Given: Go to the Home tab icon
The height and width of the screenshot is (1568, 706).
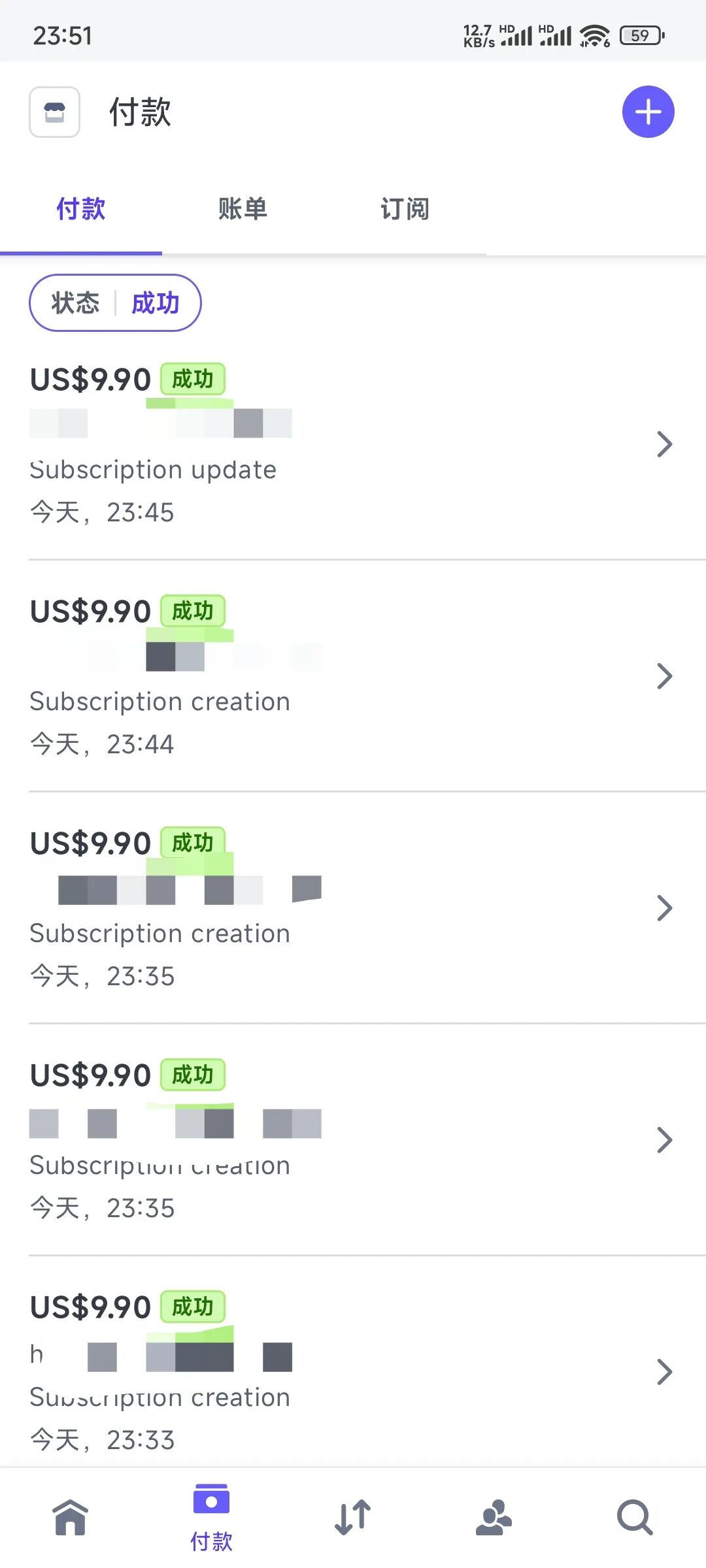Looking at the screenshot, I should pyautogui.click(x=71, y=1516).
